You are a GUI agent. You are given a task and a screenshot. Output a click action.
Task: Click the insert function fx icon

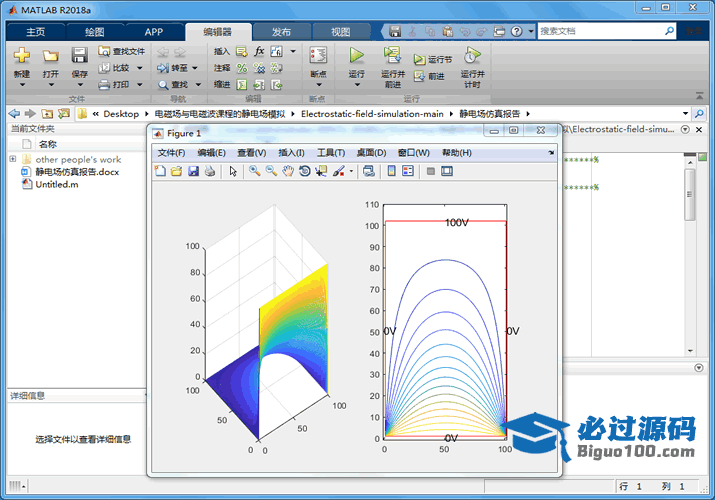(x=259, y=51)
